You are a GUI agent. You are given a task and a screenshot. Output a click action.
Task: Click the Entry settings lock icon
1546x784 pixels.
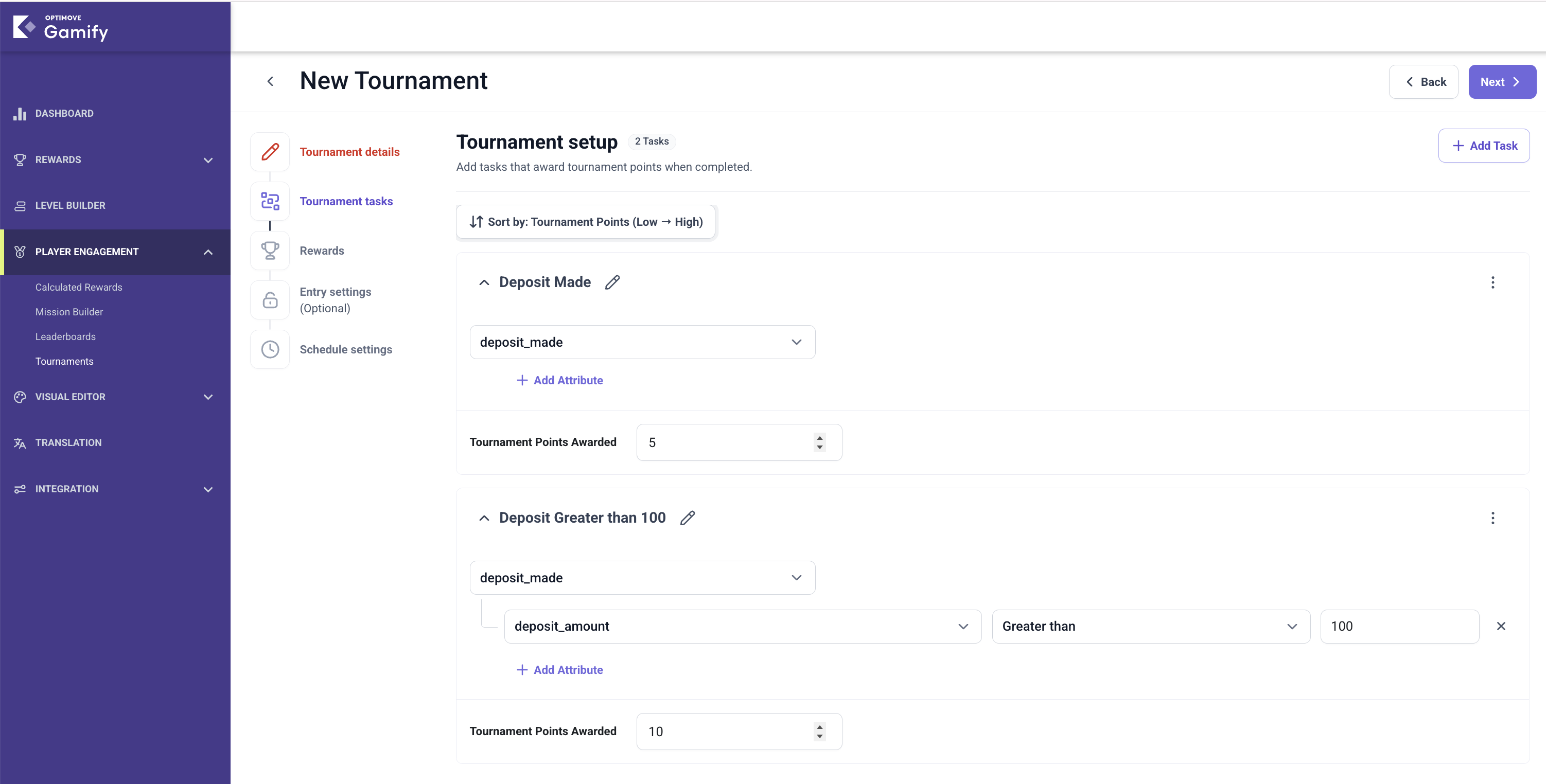click(x=270, y=300)
